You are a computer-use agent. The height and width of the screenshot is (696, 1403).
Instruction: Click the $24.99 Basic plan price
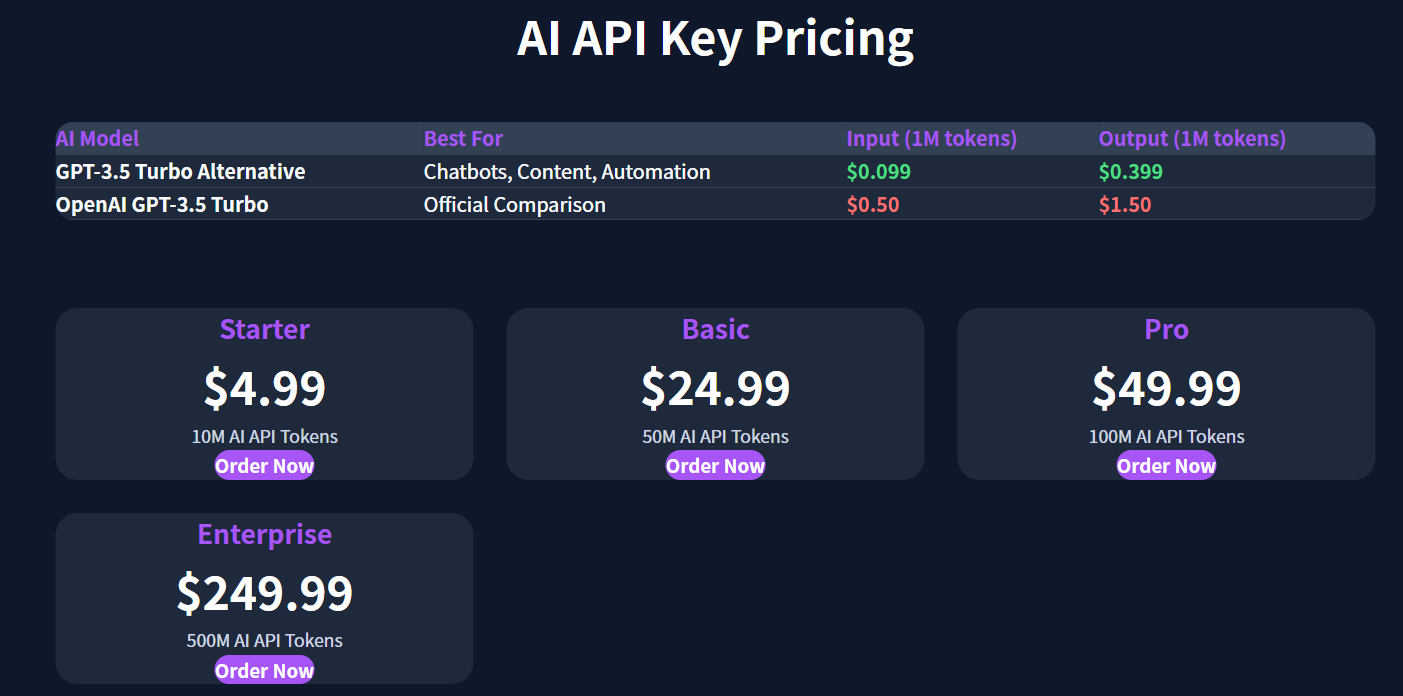(x=715, y=389)
